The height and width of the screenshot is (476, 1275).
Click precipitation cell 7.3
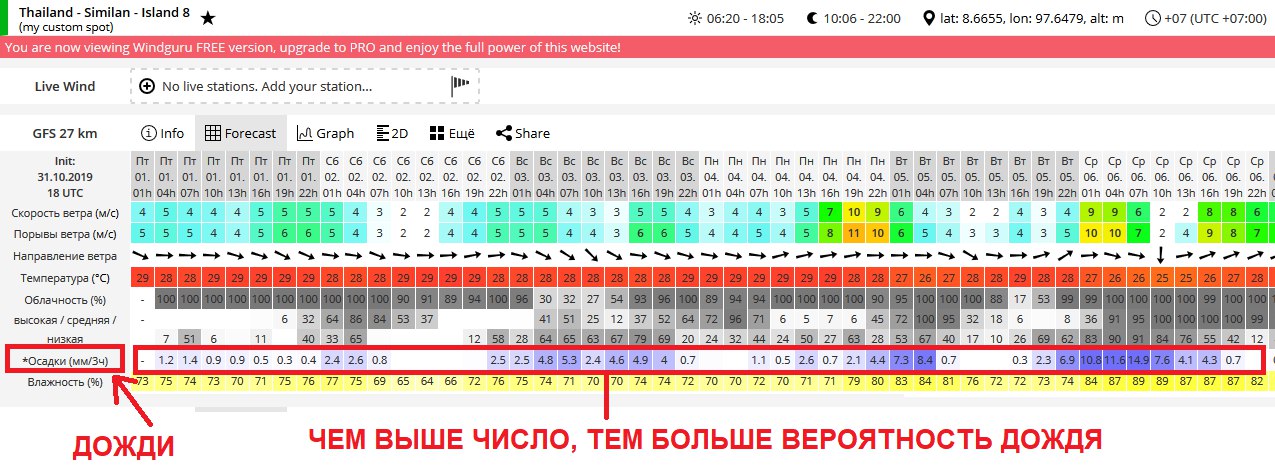tap(901, 359)
